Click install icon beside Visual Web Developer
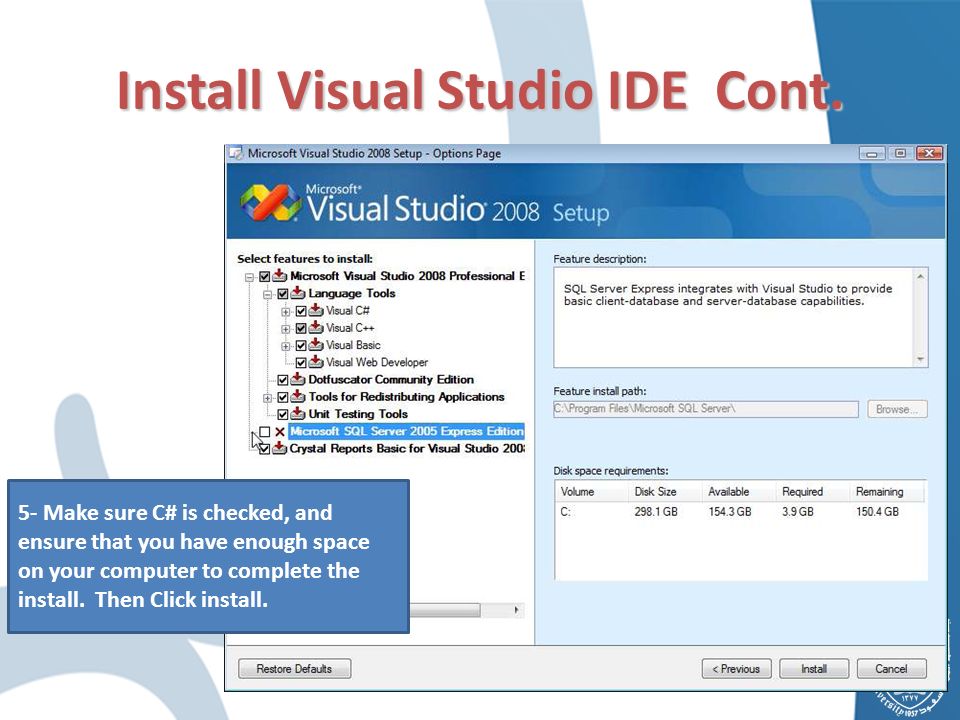Screen dimensions: 960x720 click(x=315, y=362)
